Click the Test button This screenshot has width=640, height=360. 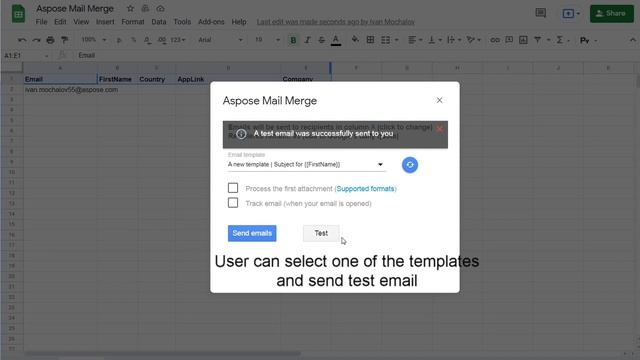coord(321,233)
